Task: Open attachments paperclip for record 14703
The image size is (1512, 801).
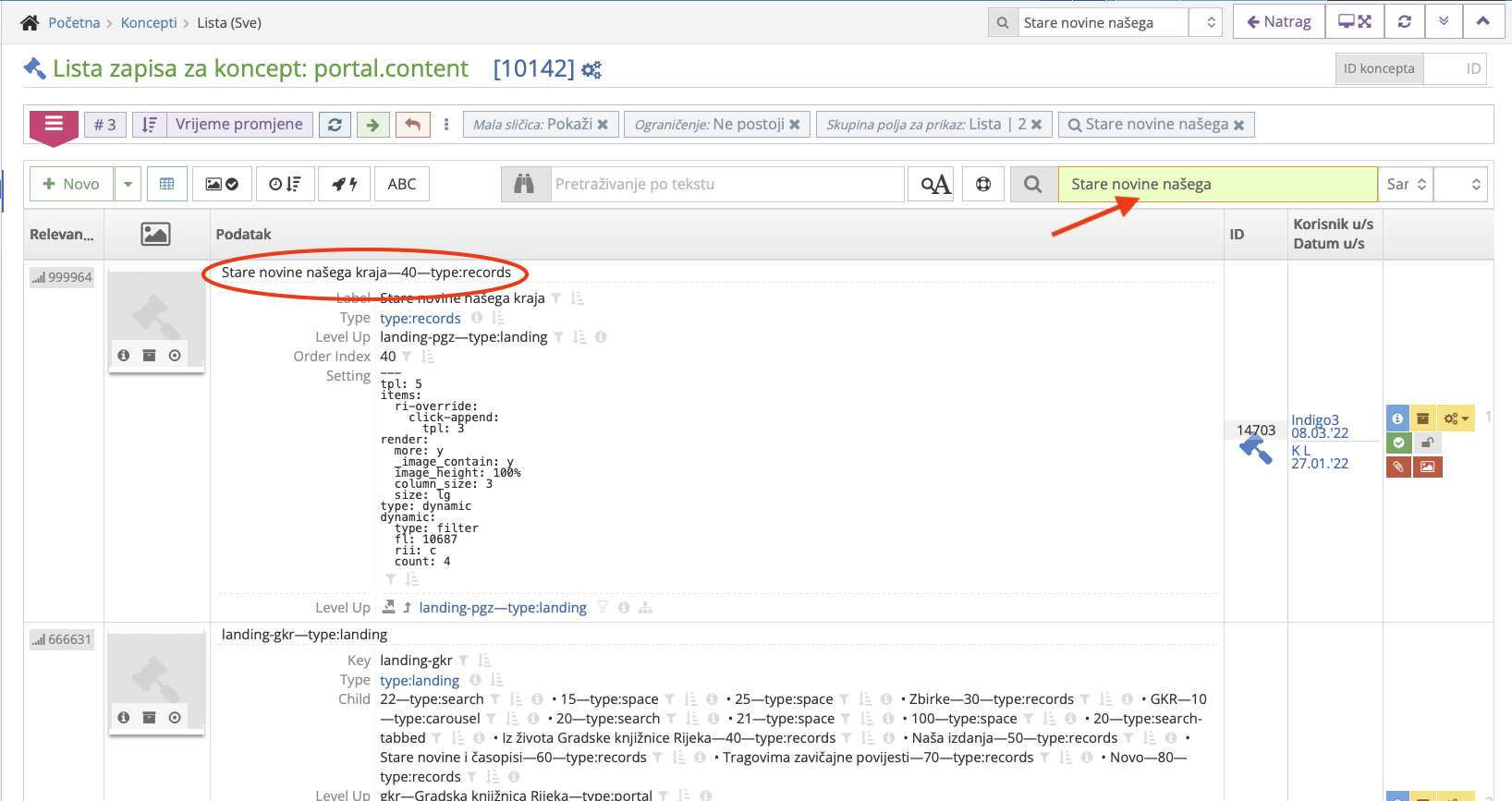Action: [1398, 467]
